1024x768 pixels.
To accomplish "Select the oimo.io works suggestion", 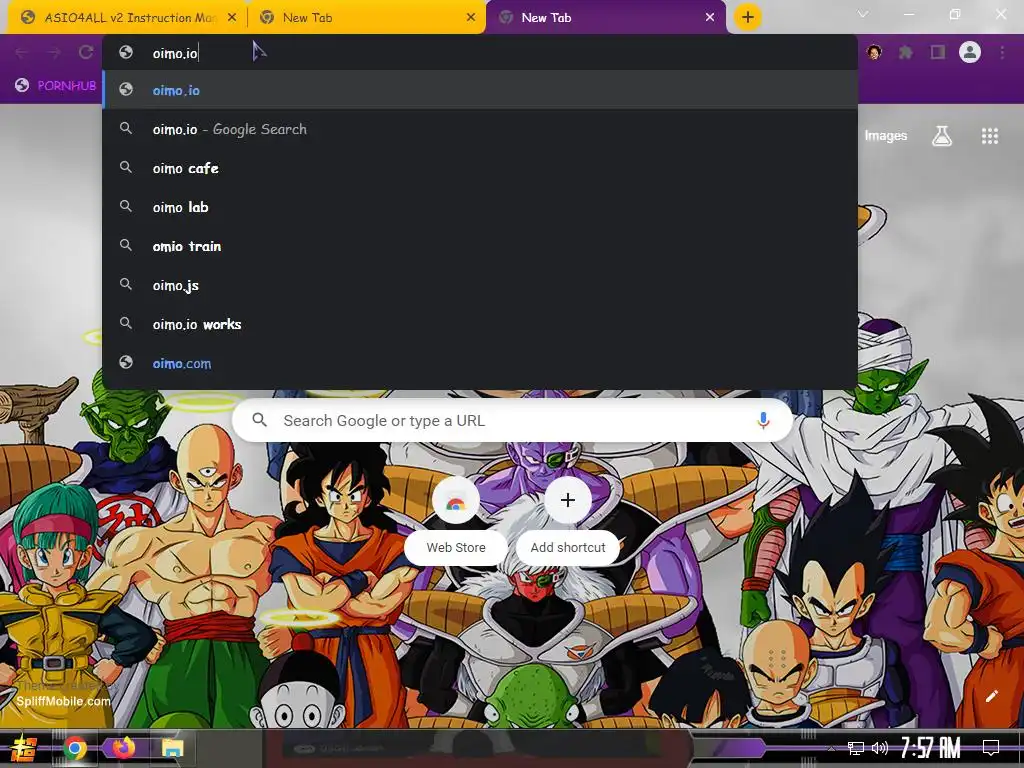I will 479,324.
